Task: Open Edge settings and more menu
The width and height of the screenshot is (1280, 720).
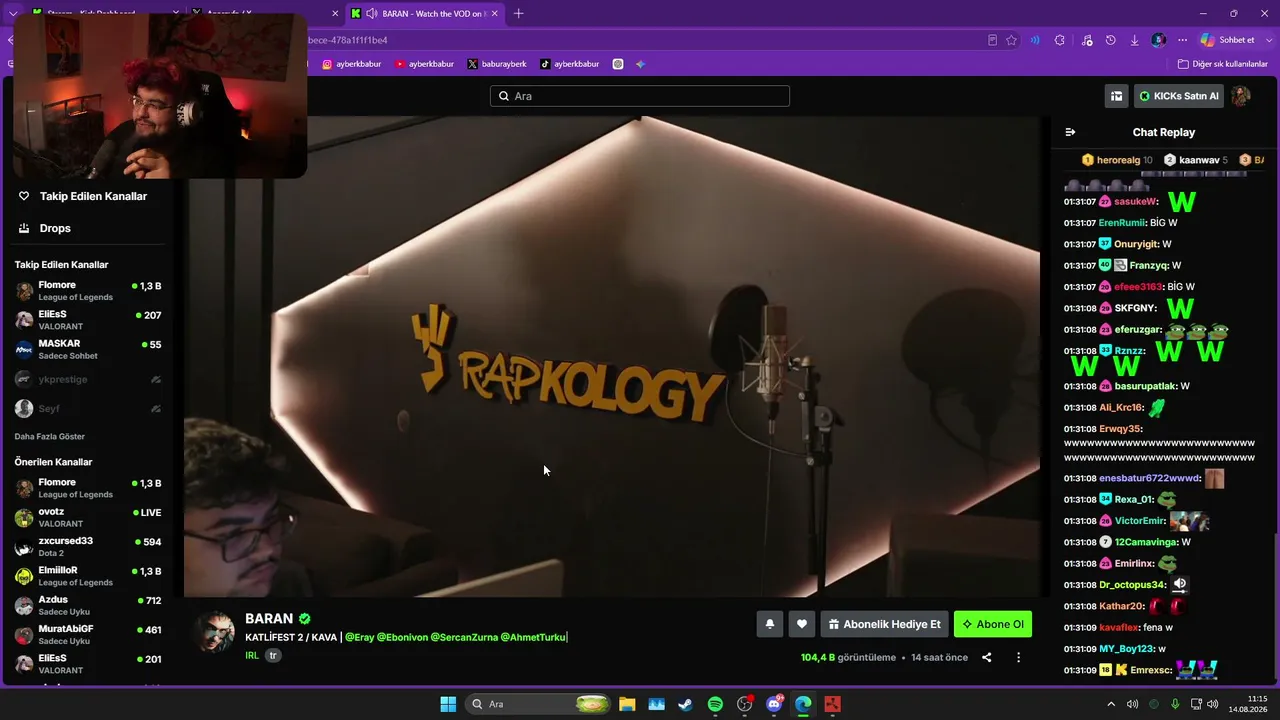Action: coord(1182,40)
